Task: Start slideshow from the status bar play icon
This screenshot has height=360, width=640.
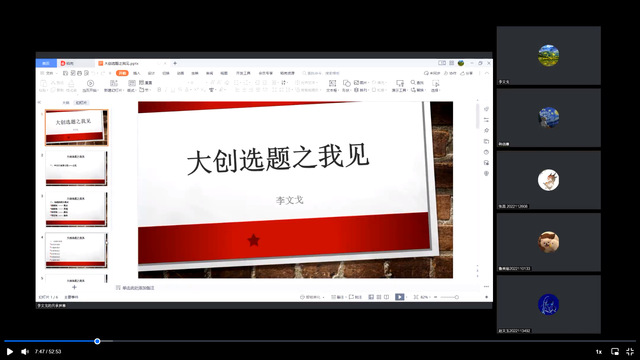Action: click(x=400, y=297)
